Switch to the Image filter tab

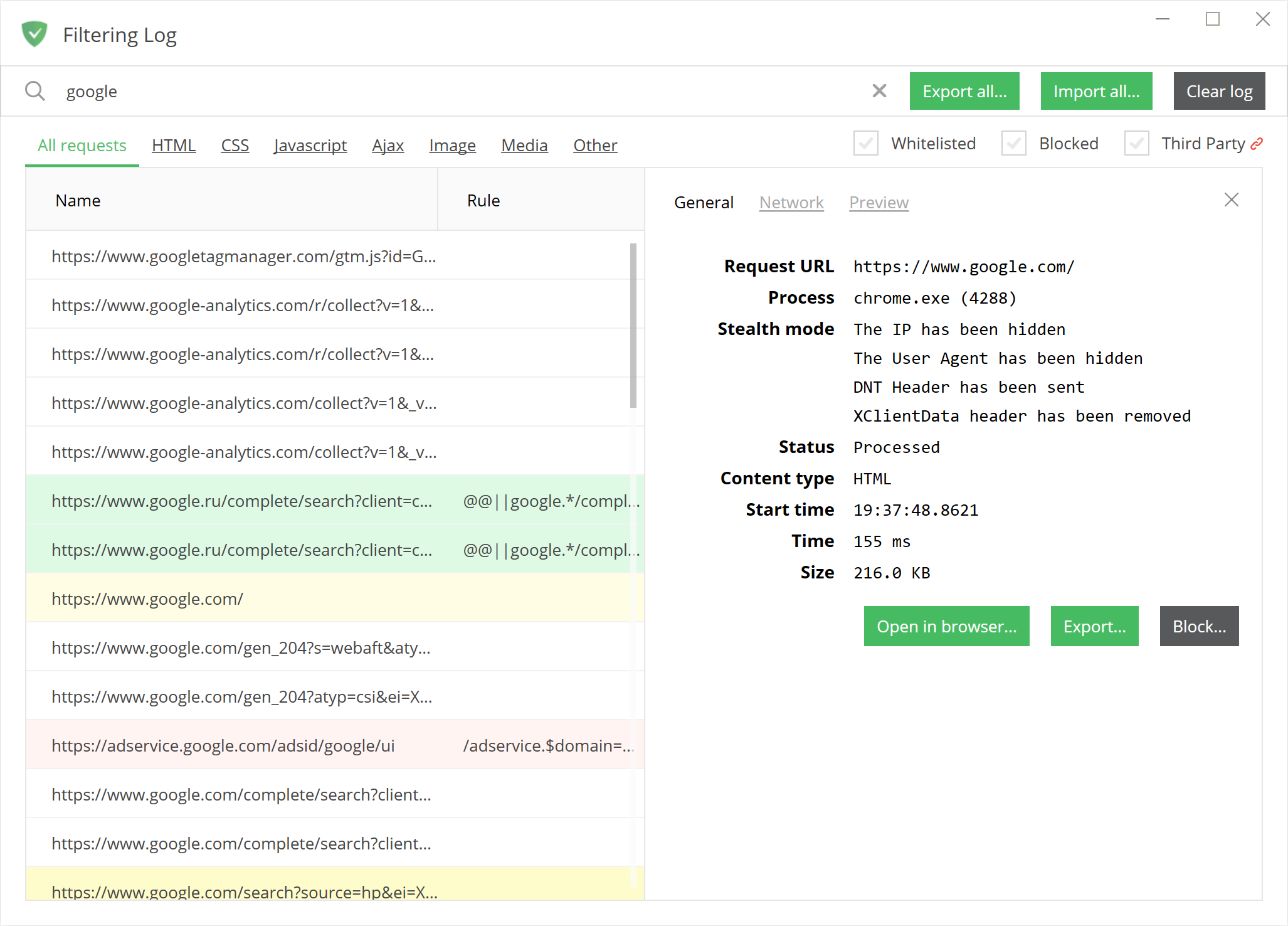[x=453, y=146]
